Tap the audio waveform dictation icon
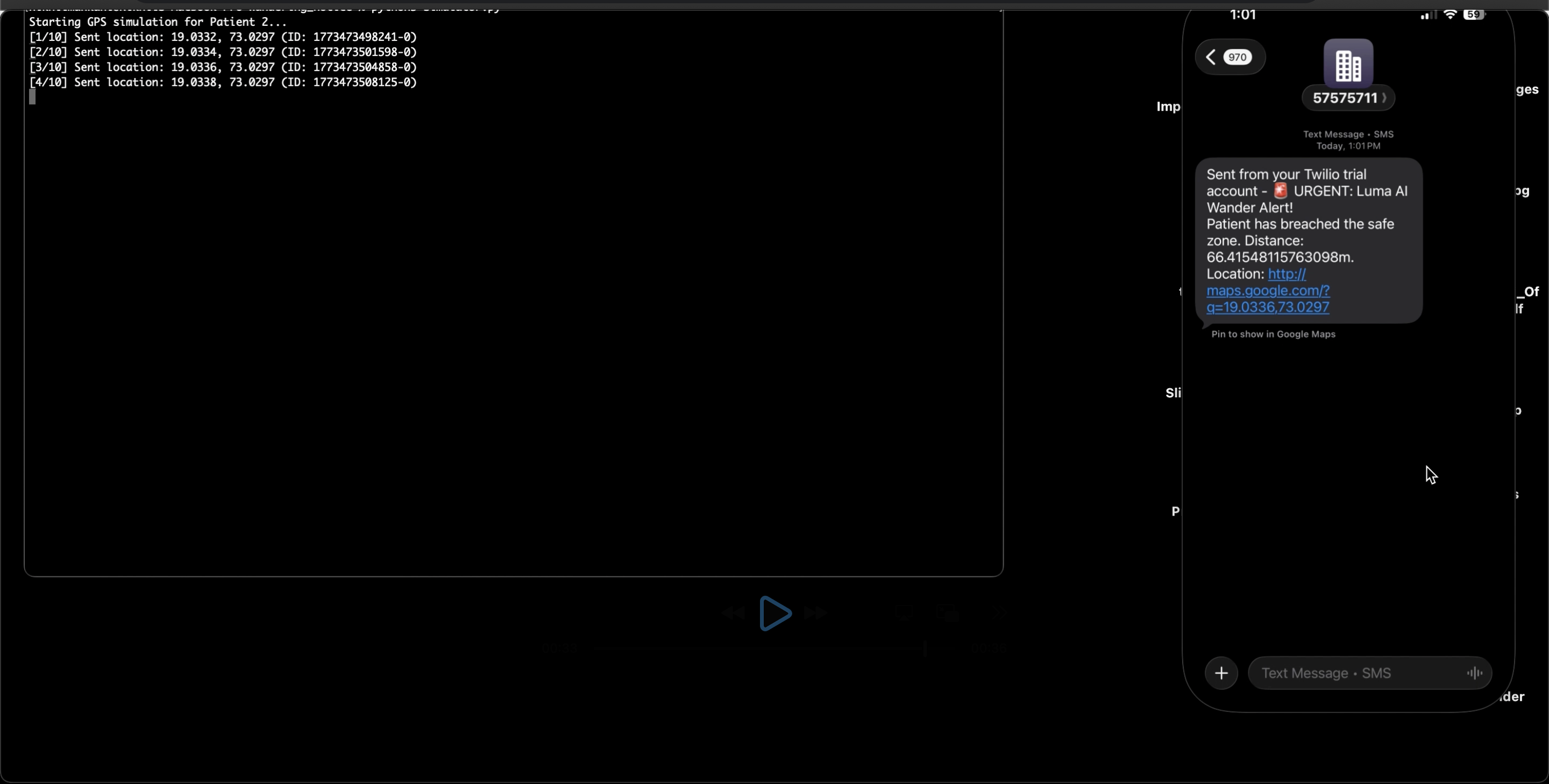 [1474, 673]
